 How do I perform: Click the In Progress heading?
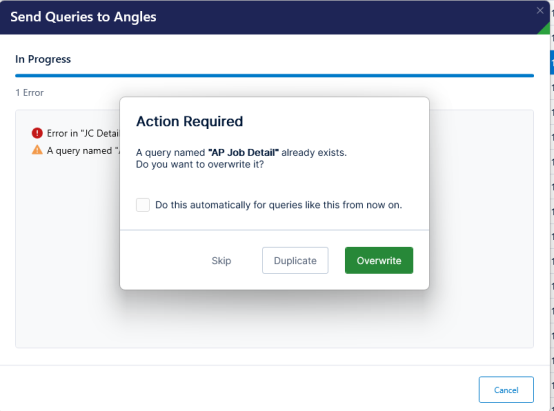point(43,59)
